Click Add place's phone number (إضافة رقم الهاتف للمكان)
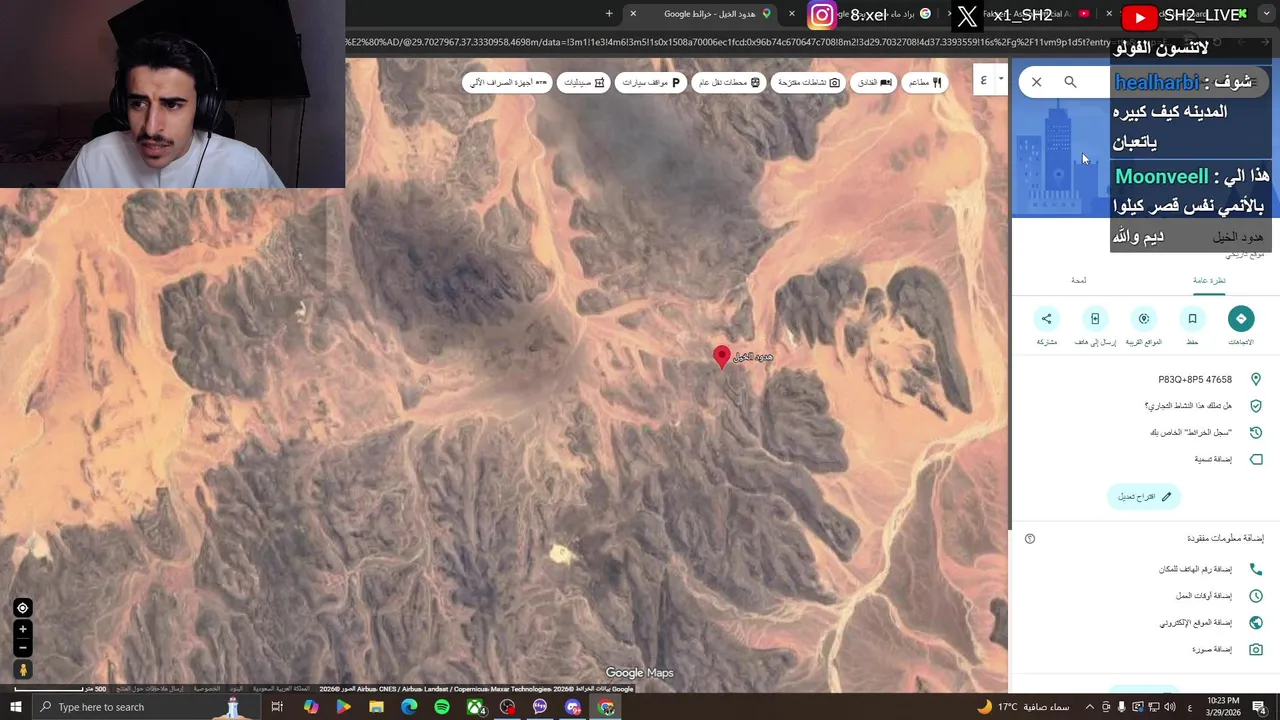1280x720 pixels. (1195, 569)
